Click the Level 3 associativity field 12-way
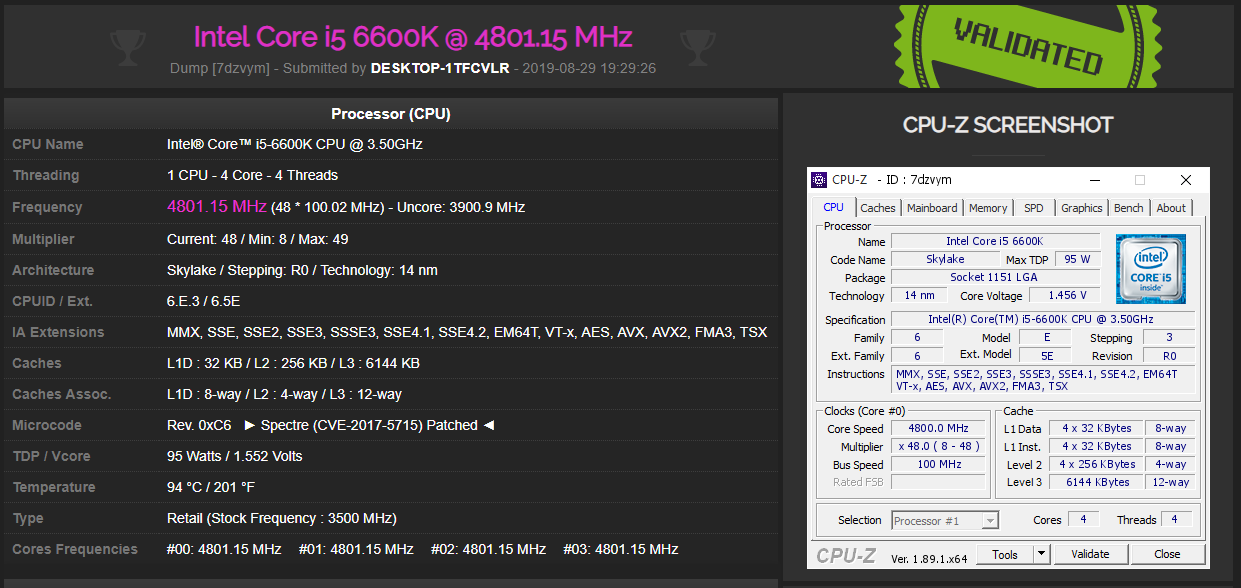This screenshot has width=1241, height=588. coord(1170,482)
